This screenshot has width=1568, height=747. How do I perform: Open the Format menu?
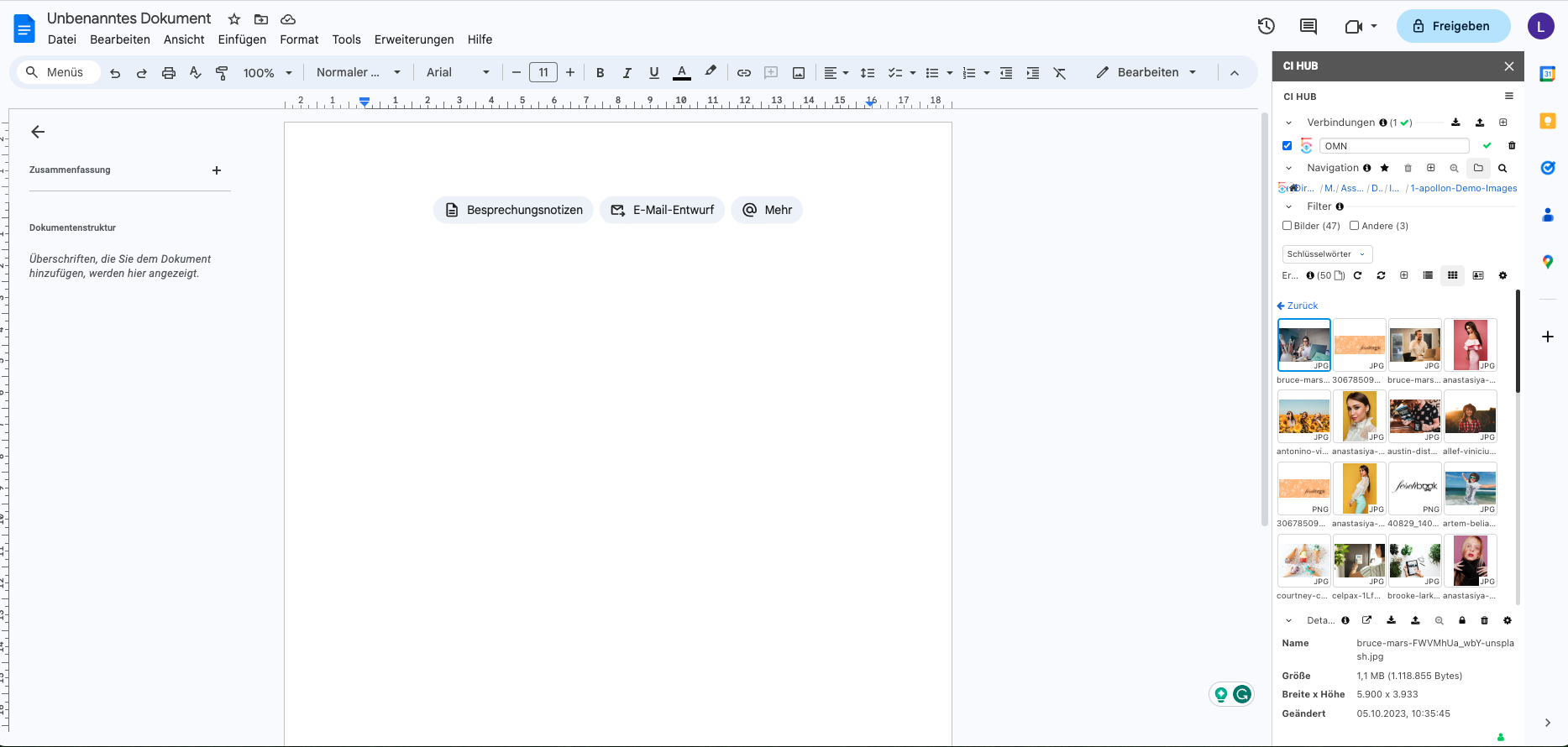[299, 39]
